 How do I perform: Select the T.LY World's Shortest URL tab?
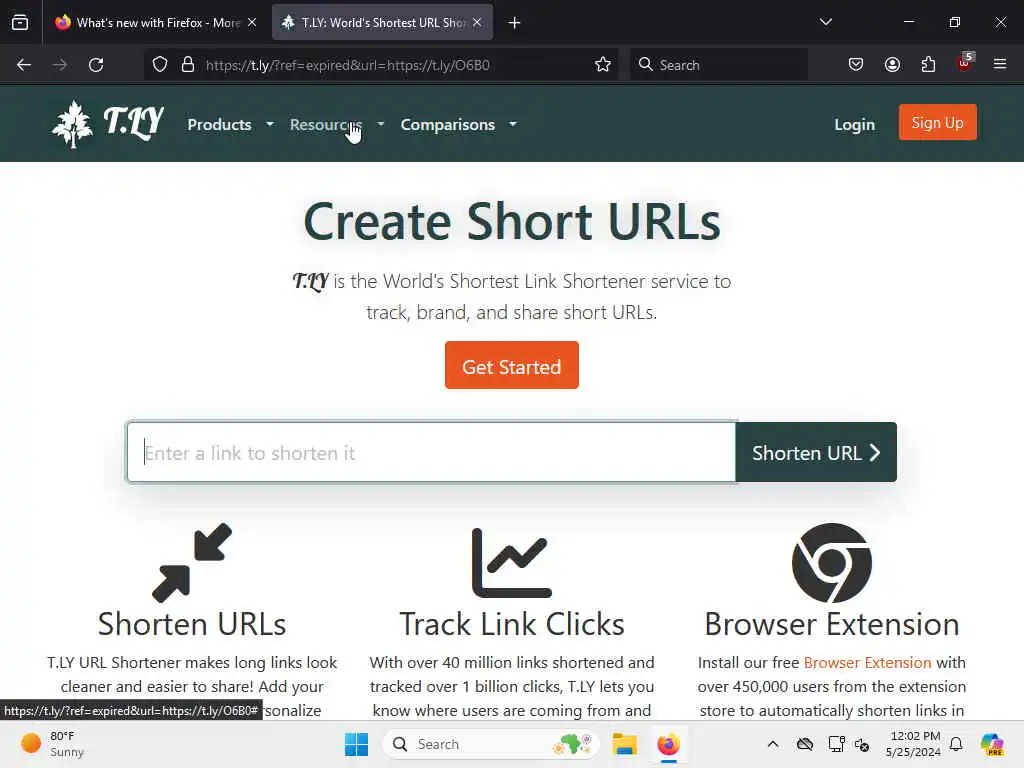click(x=382, y=23)
